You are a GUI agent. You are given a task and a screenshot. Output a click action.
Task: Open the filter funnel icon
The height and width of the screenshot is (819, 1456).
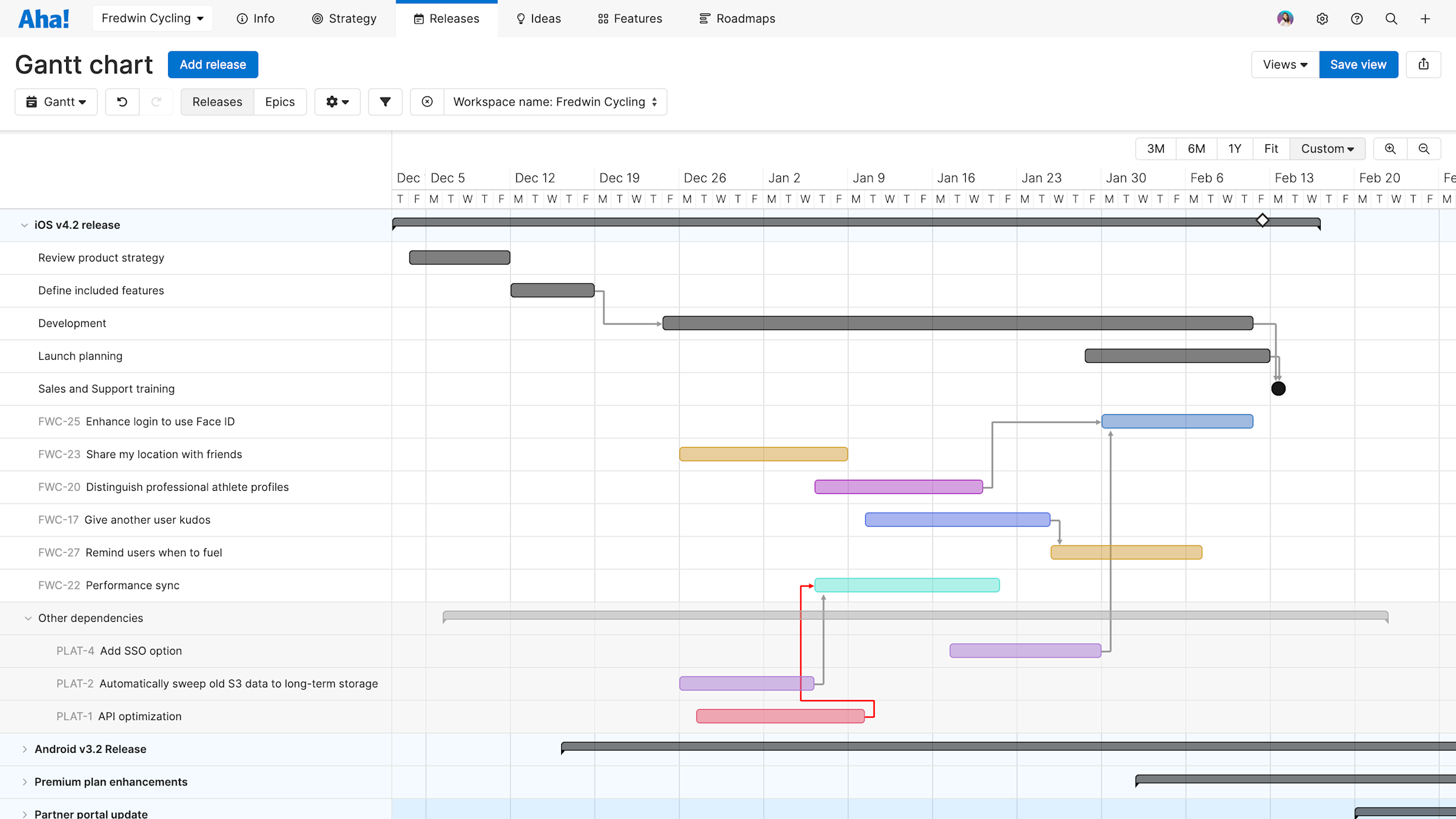(x=385, y=101)
